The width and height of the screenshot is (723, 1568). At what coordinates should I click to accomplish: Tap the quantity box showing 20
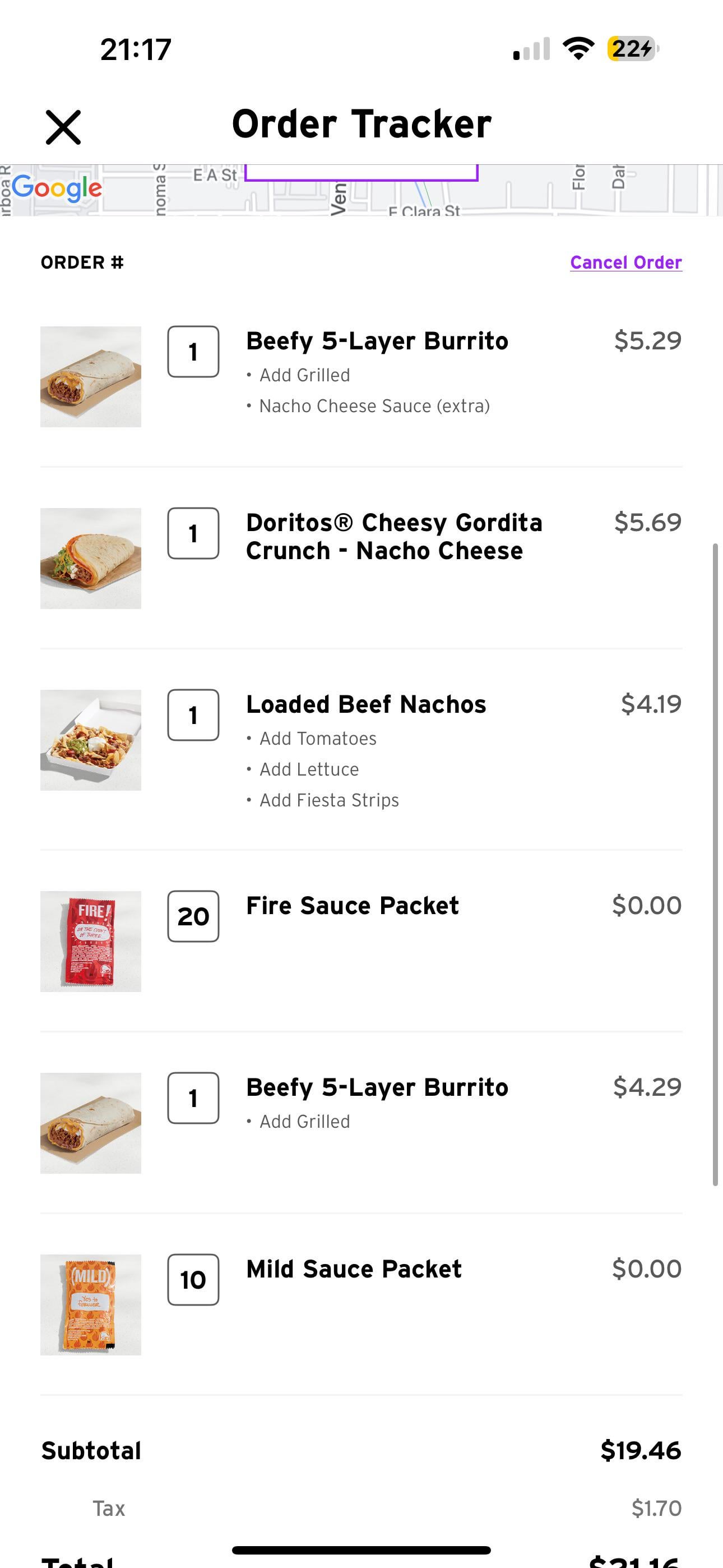point(193,916)
